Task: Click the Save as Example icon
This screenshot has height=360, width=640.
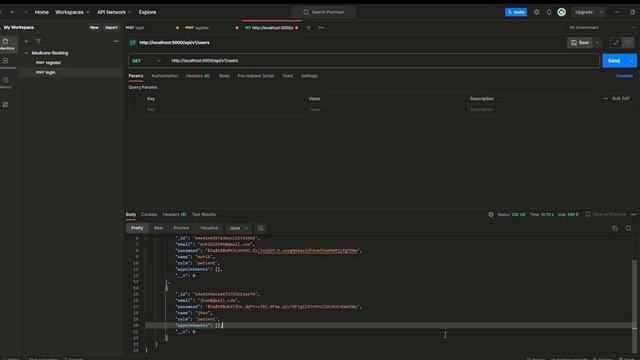Action: pyautogui.click(x=588, y=214)
